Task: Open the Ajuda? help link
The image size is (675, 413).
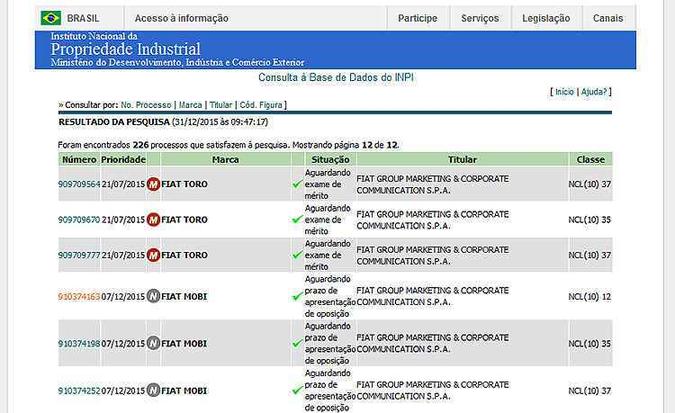Action: click(594, 92)
